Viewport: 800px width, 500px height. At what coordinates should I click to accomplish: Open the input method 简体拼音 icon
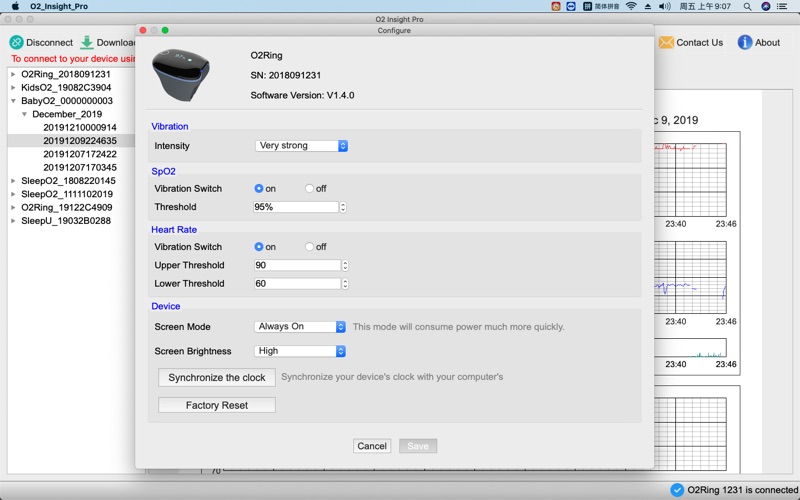601,6
